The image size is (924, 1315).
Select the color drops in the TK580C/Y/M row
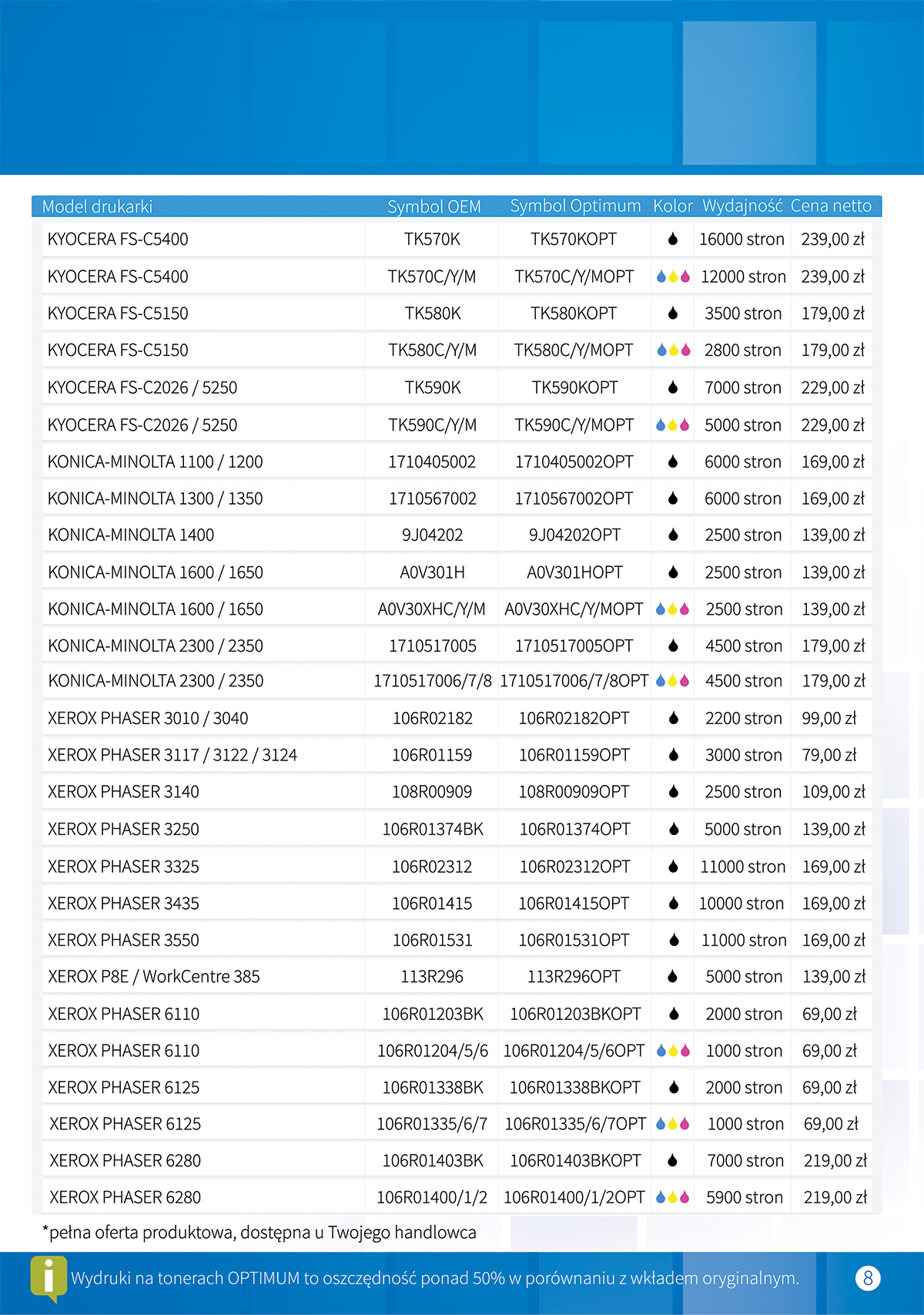coord(673,351)
